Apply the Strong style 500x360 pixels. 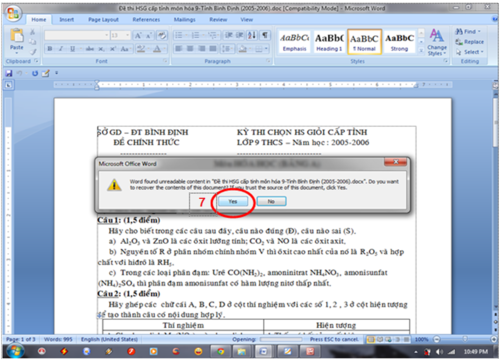click(399, 42)
